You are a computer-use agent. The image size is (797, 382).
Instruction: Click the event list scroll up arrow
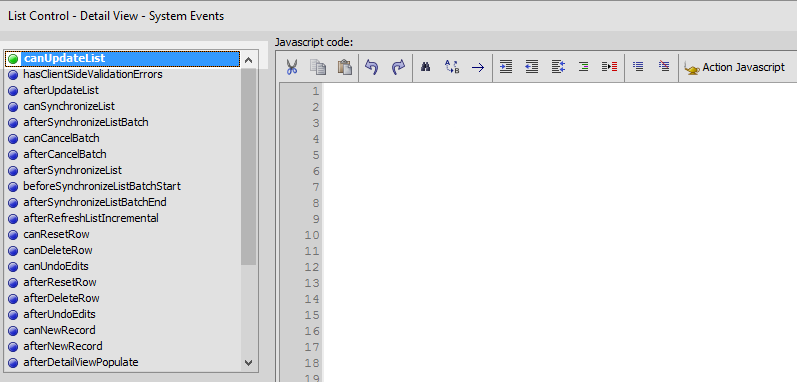pyautogui.click(x=249, y=60)
